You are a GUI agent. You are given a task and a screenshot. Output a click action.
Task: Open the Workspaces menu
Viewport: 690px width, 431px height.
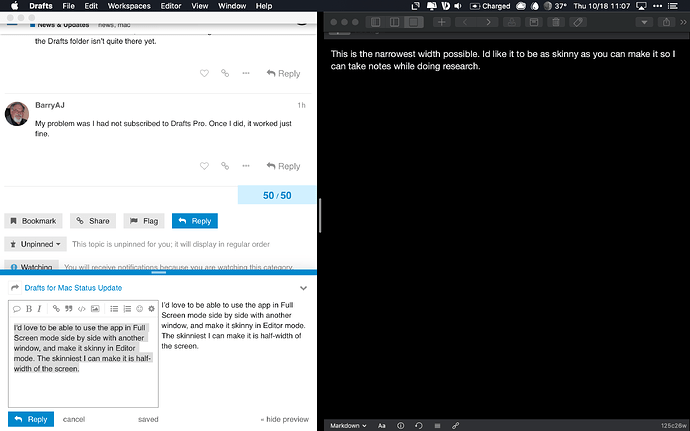pos(129,6)
